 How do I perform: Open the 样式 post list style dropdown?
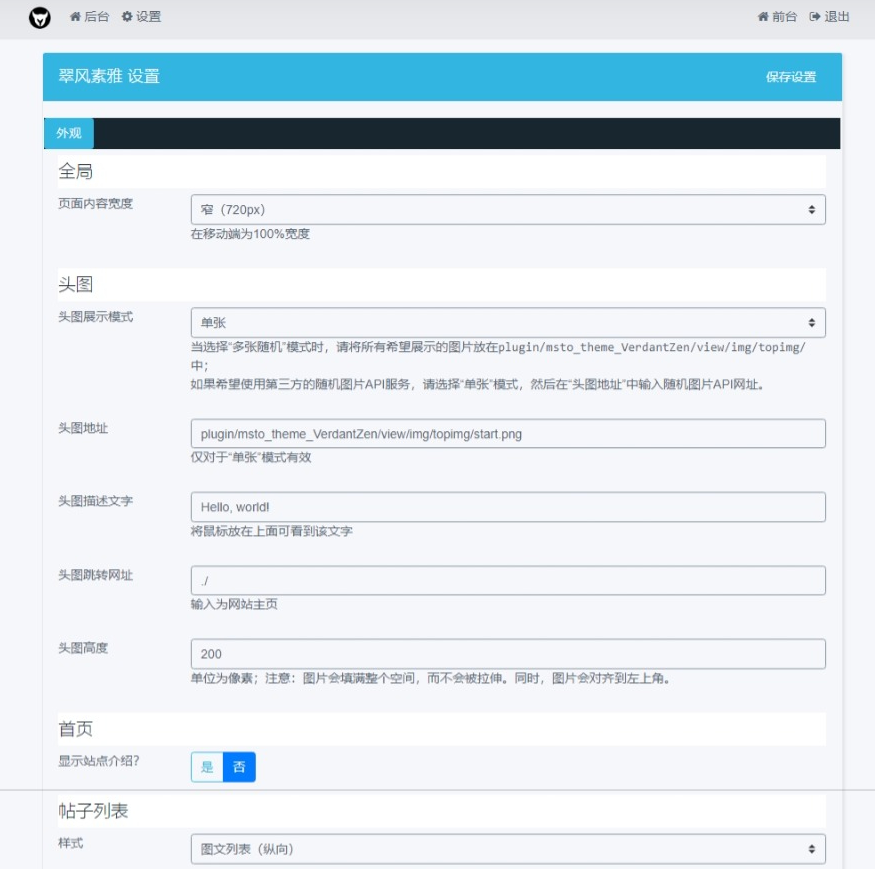click(x=510, y=848)
